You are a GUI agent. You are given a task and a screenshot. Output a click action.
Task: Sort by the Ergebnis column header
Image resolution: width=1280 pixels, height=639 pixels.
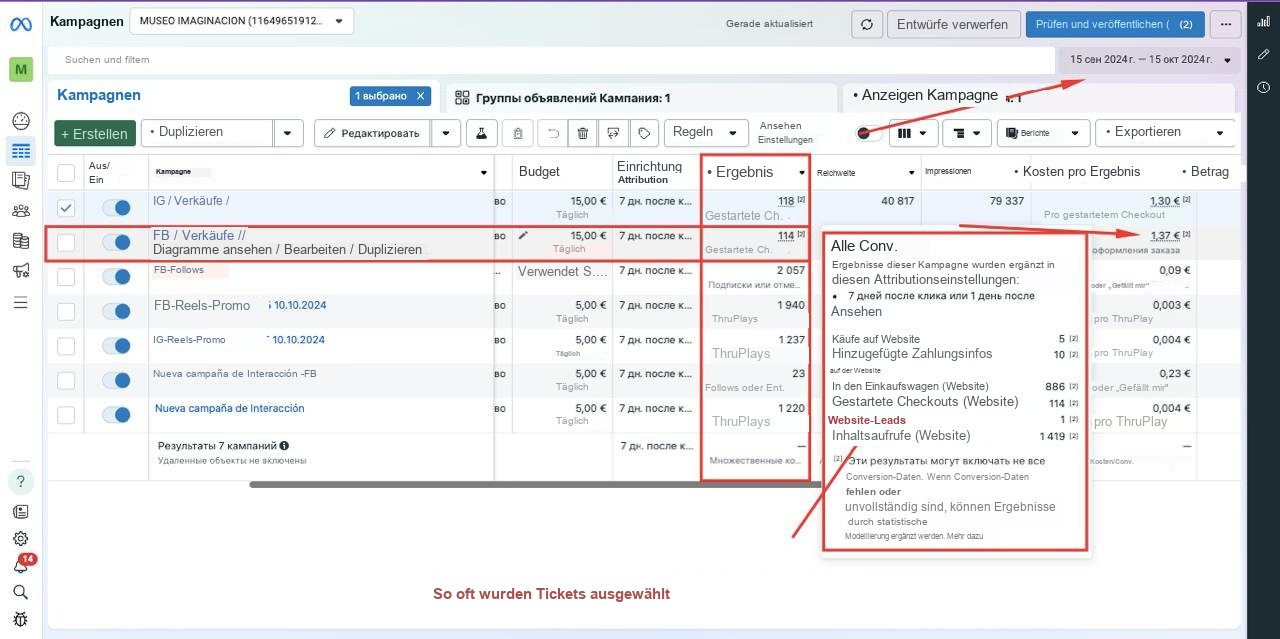(x=755, y=172)
